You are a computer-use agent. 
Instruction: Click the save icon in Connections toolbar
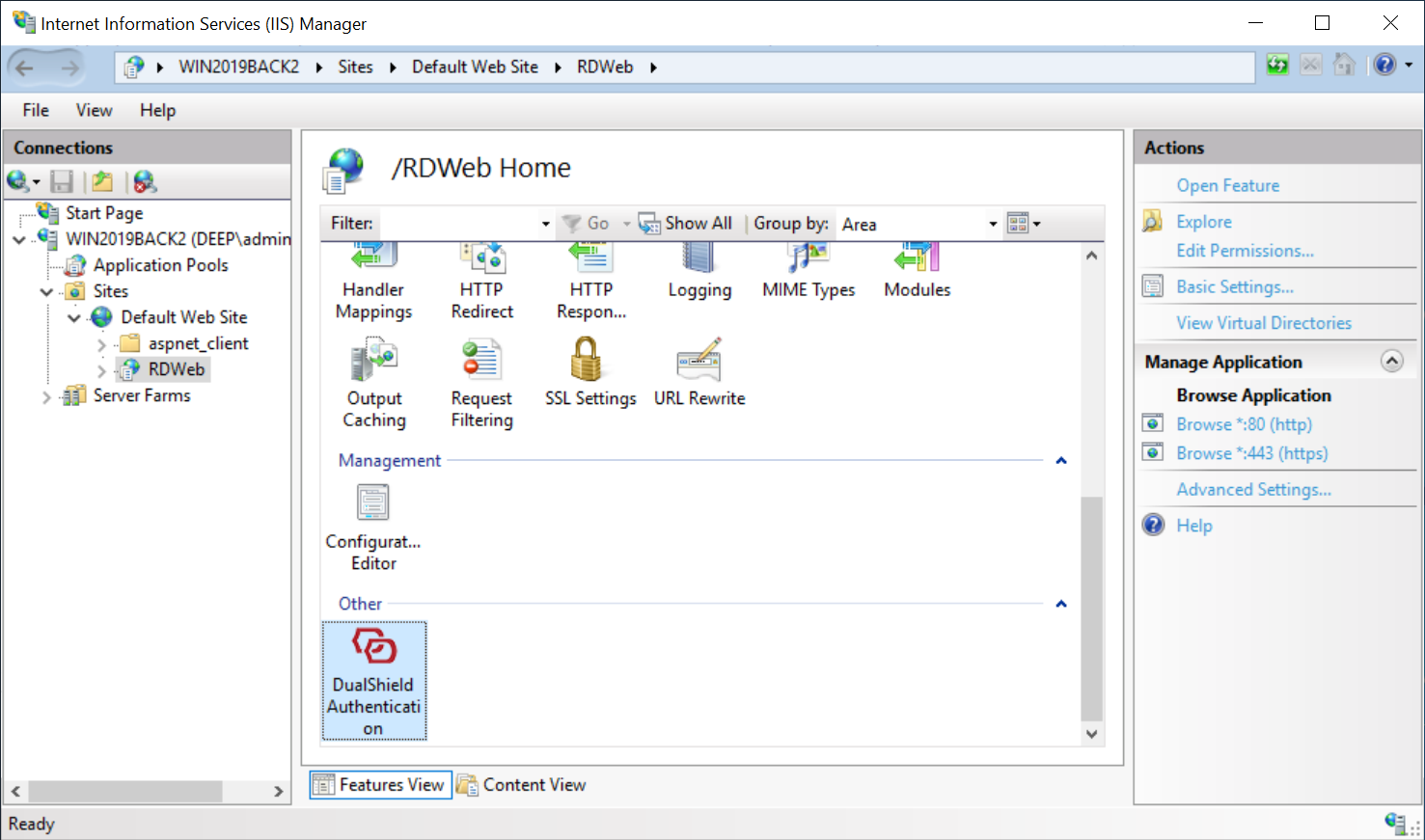tap(63, 181)
